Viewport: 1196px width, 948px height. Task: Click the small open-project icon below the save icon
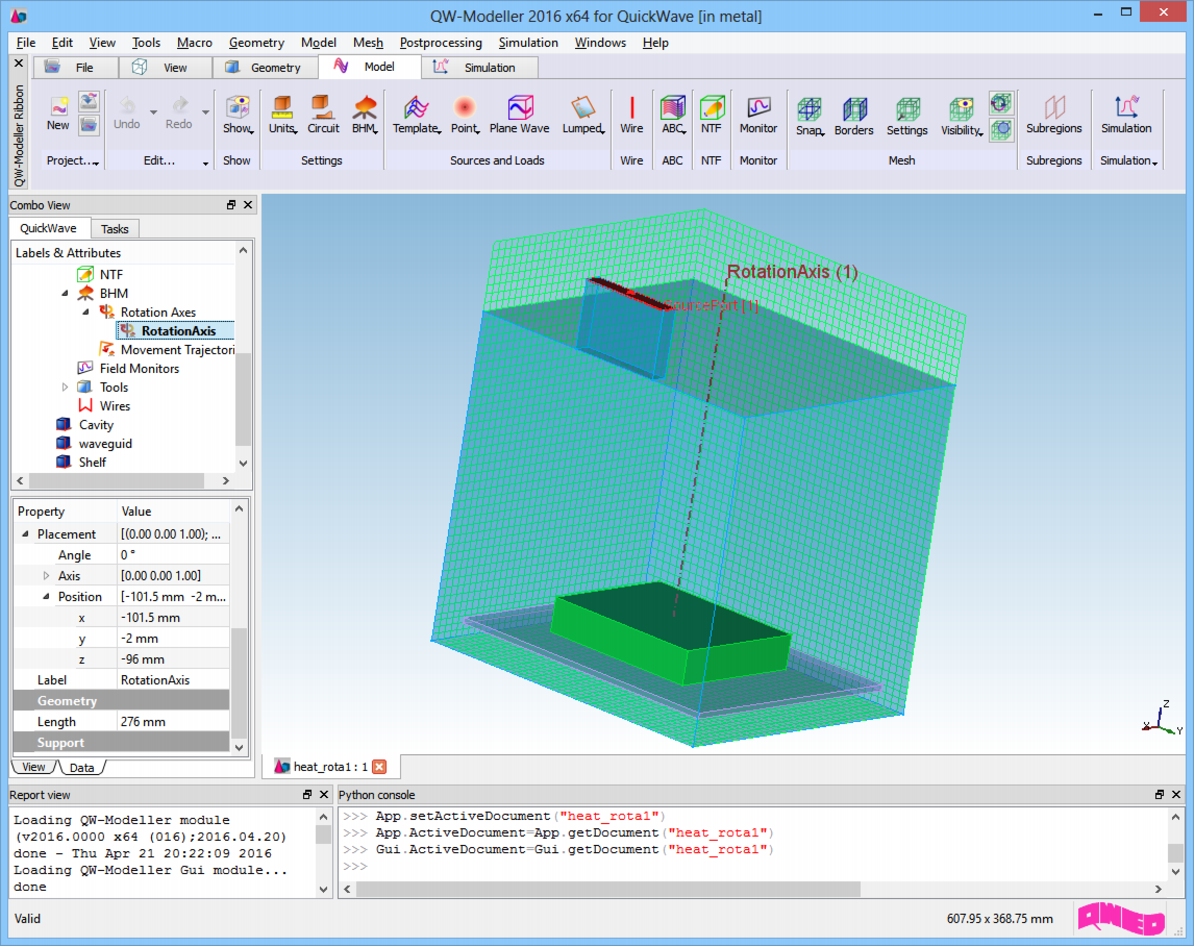[x=89, y=125]
